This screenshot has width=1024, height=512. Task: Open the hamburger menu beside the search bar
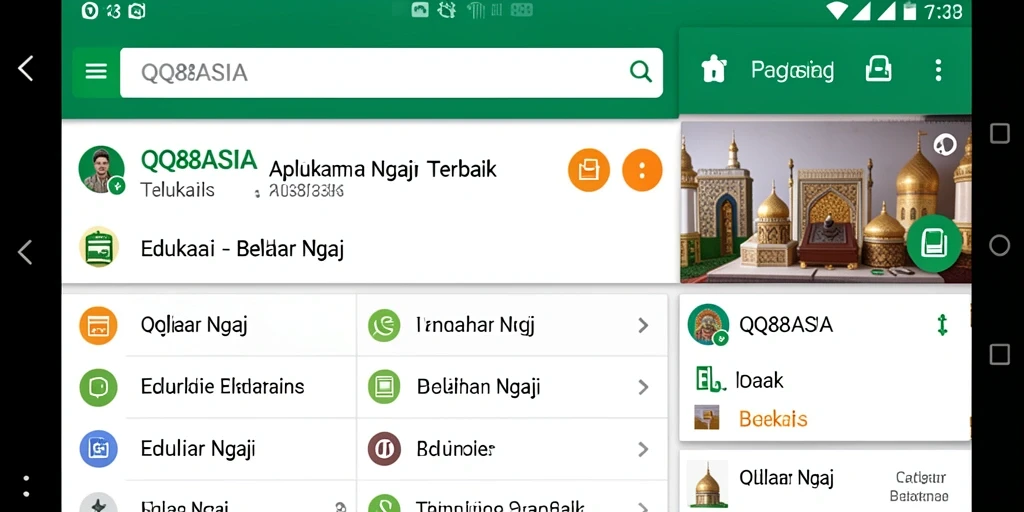[x=96, y=72]
